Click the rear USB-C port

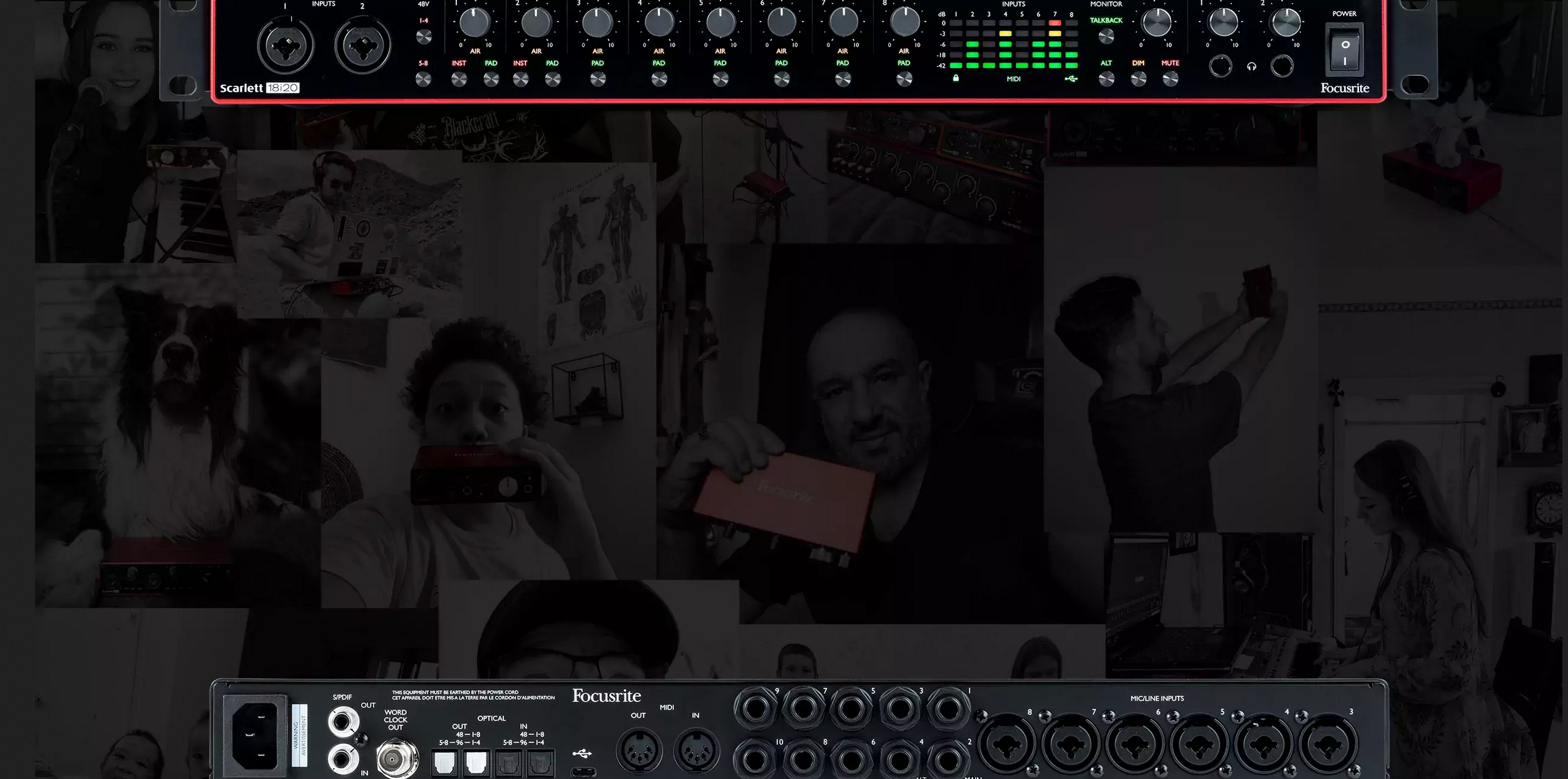(x=583, y=773)
